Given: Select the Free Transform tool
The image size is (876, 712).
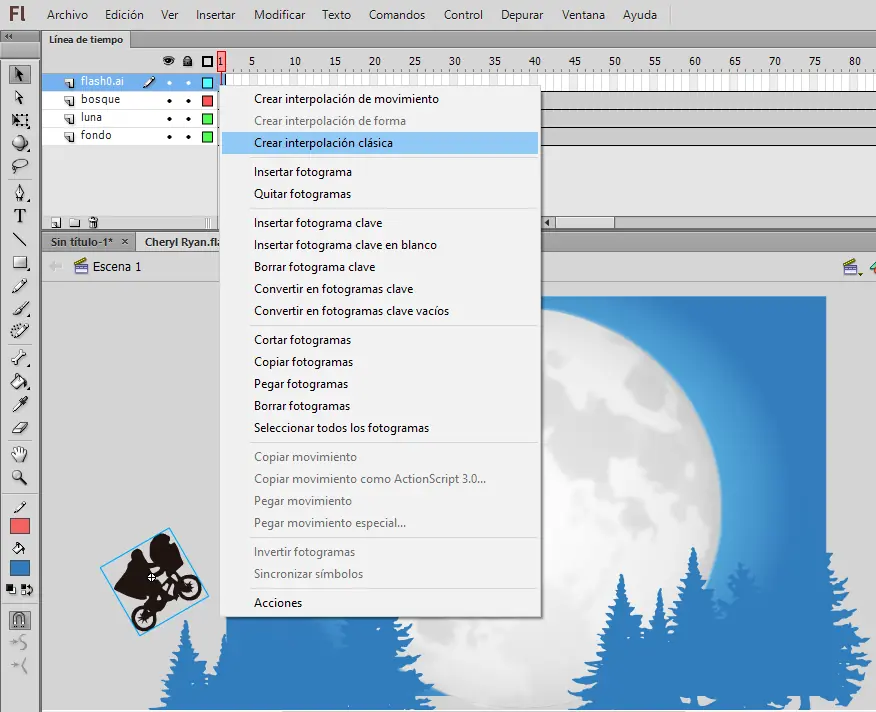Looking at the screenshot, I should pos(20,120).
